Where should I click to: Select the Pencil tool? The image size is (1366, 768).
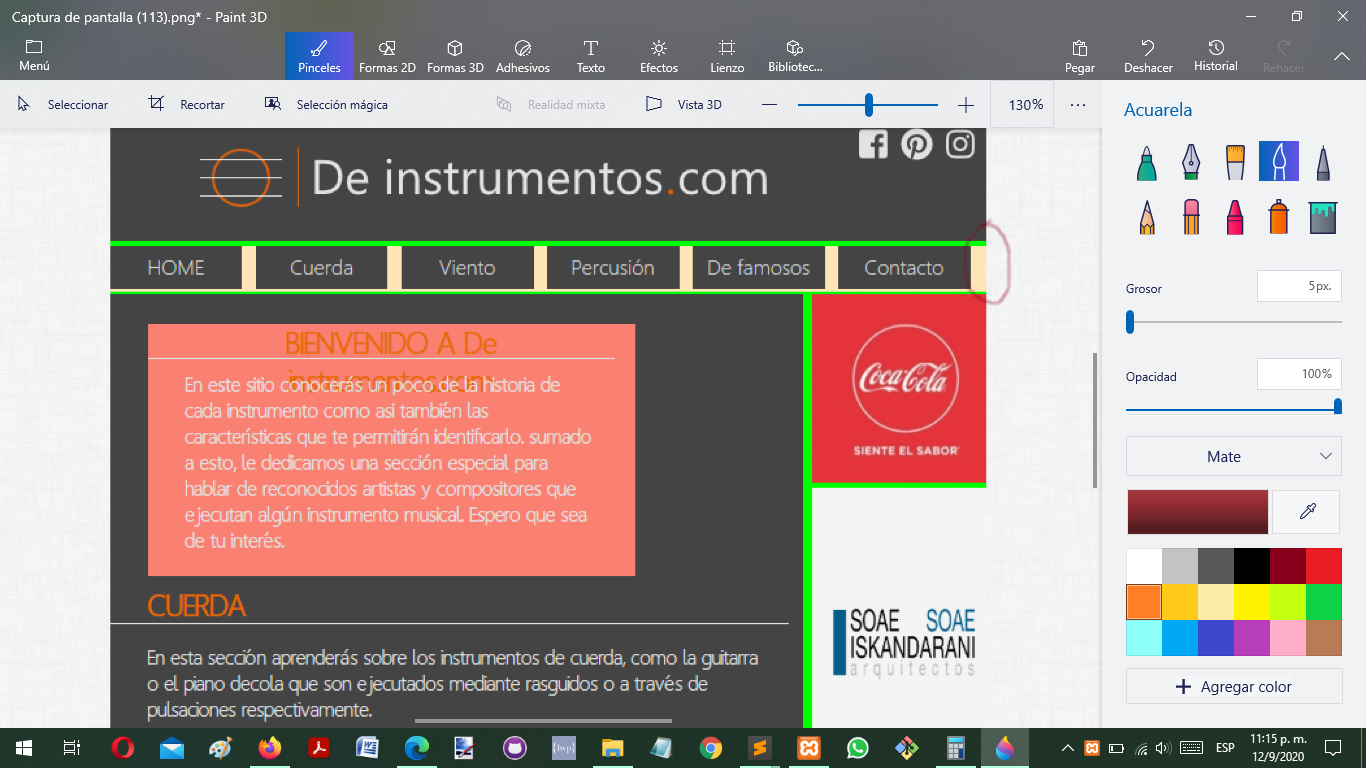point(1147,216)
